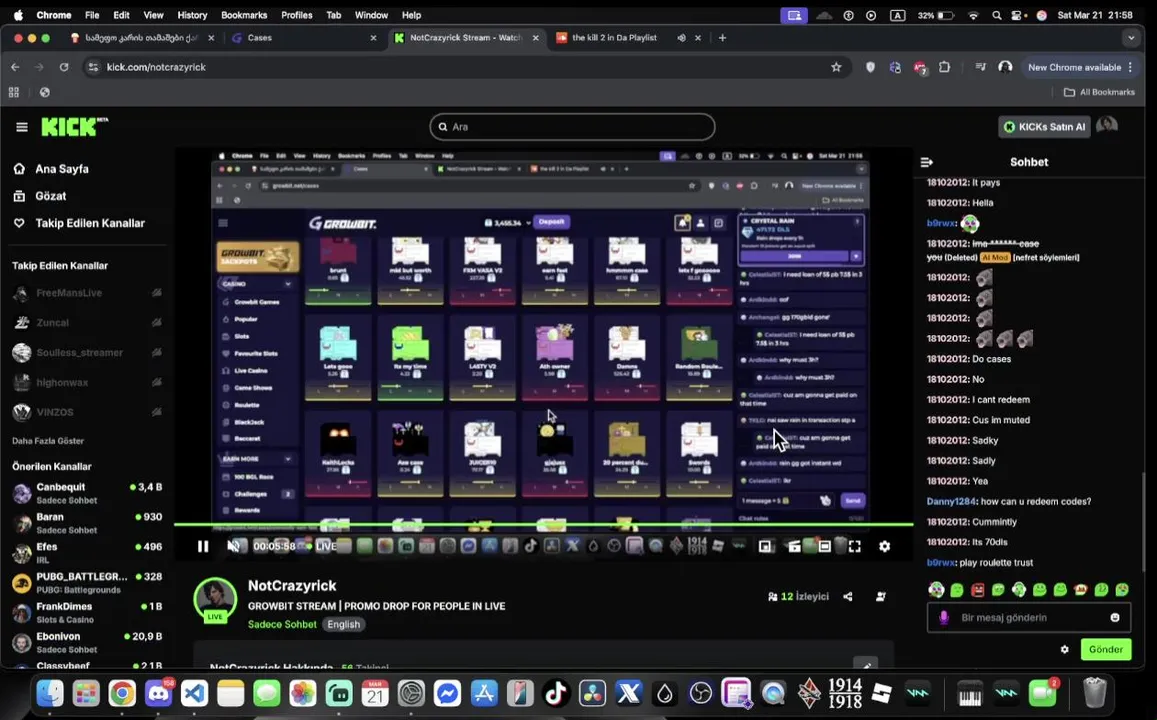Click New Chrome available update button

pos(1074,67)
